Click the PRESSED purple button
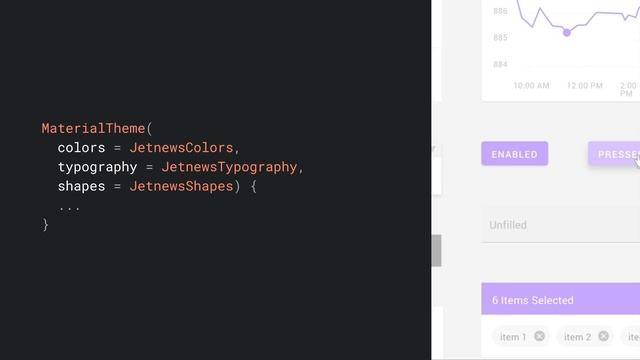 (614, 154)
